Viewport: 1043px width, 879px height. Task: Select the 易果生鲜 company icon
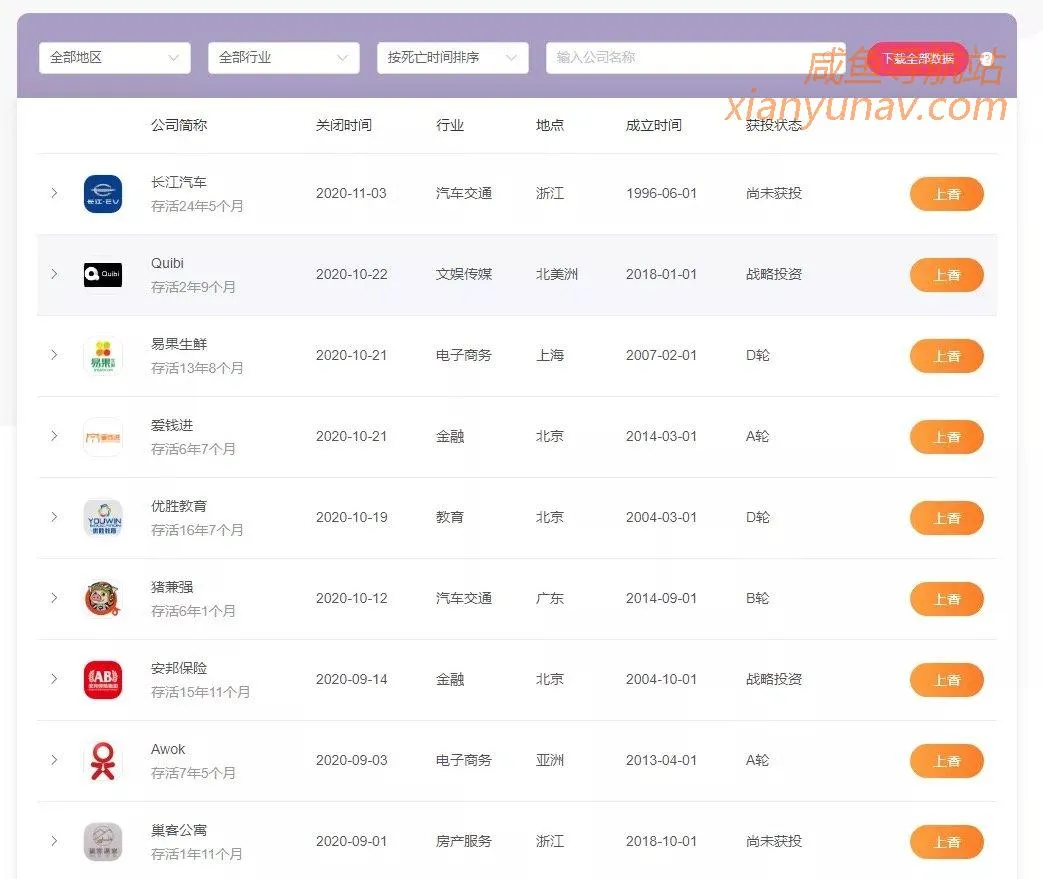click(102, 355)
